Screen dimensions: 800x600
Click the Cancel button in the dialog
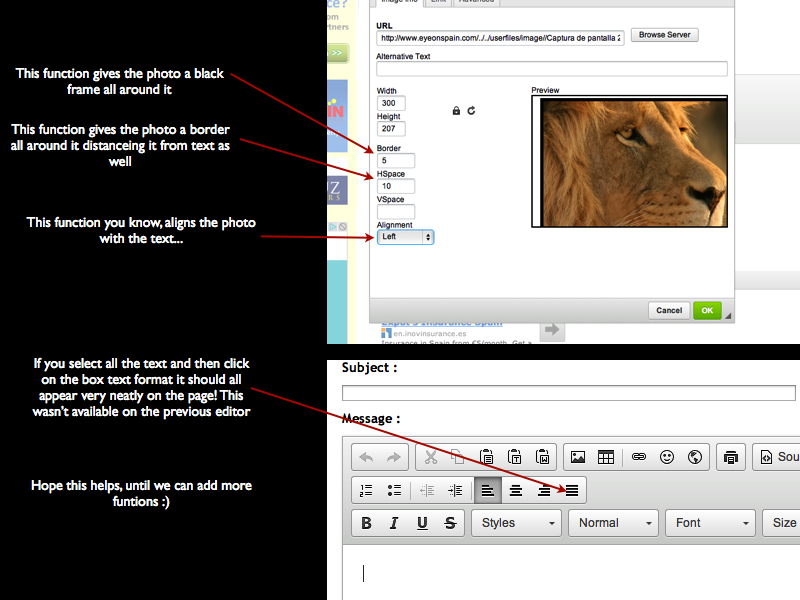(x=669, y=310)
